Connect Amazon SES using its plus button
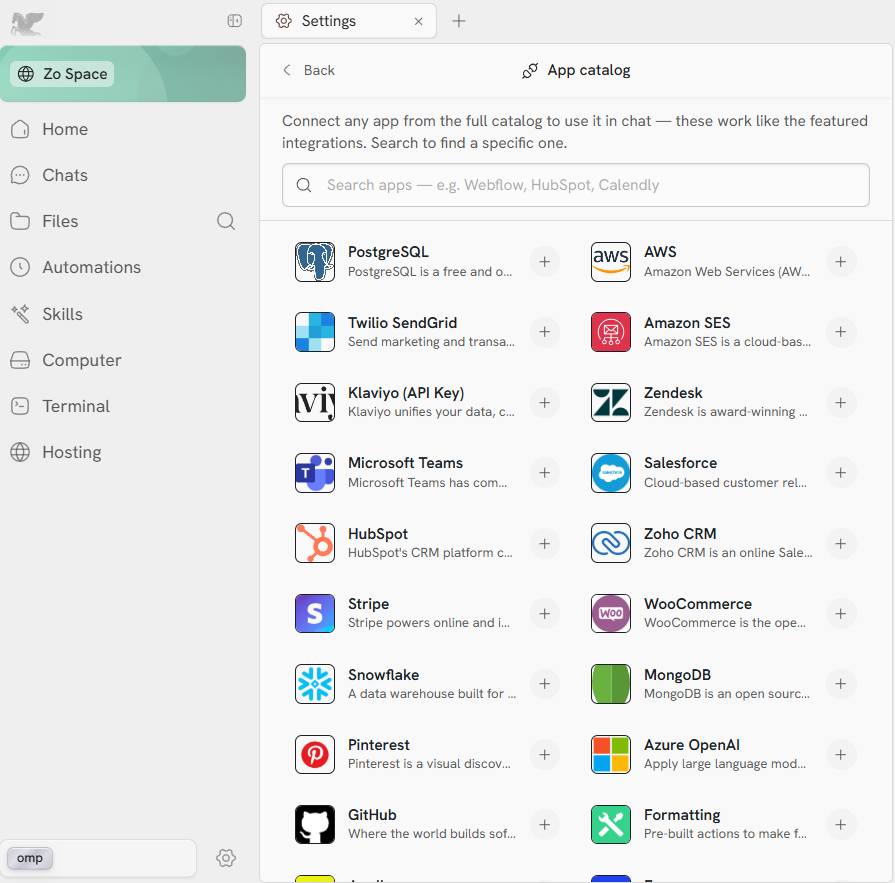 click(841, 332)
